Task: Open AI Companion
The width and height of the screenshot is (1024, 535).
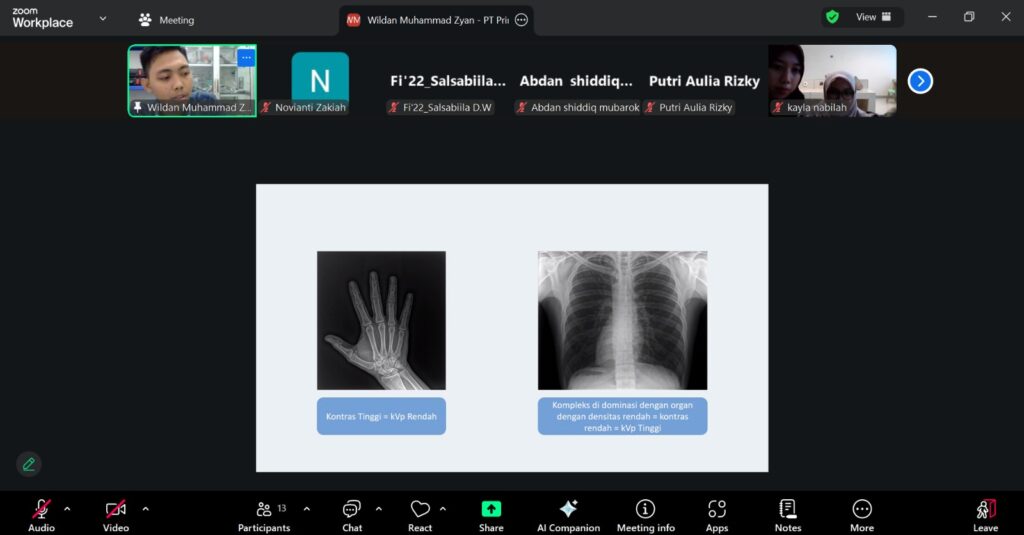Action: 568,514
